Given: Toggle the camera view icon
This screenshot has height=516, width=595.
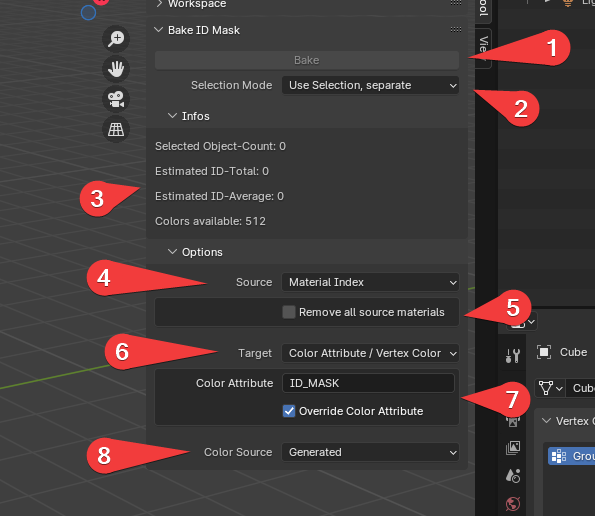Looking at the screenshot, I should (x=116, y=99).
